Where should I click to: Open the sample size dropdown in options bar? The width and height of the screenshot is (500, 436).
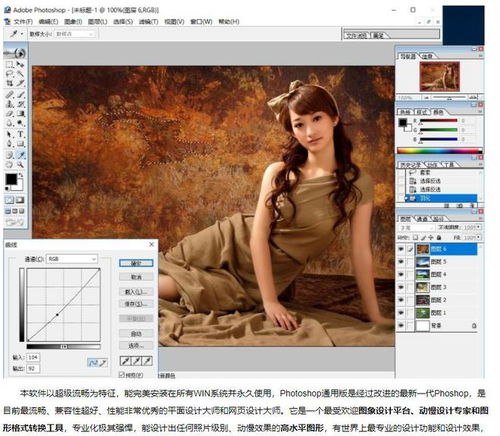[74, 34]
